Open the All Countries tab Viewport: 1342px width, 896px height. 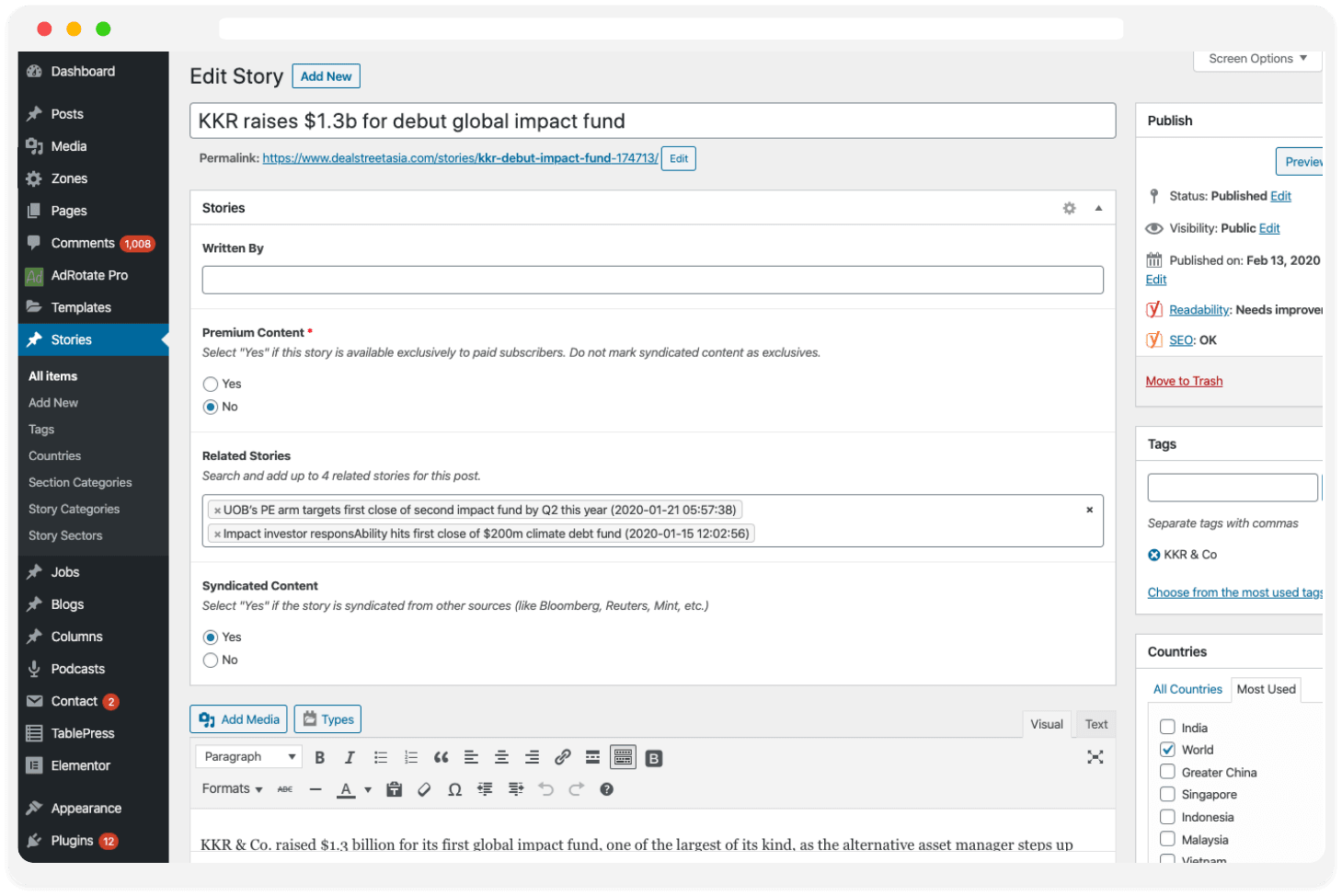(x=1187, y=689)
